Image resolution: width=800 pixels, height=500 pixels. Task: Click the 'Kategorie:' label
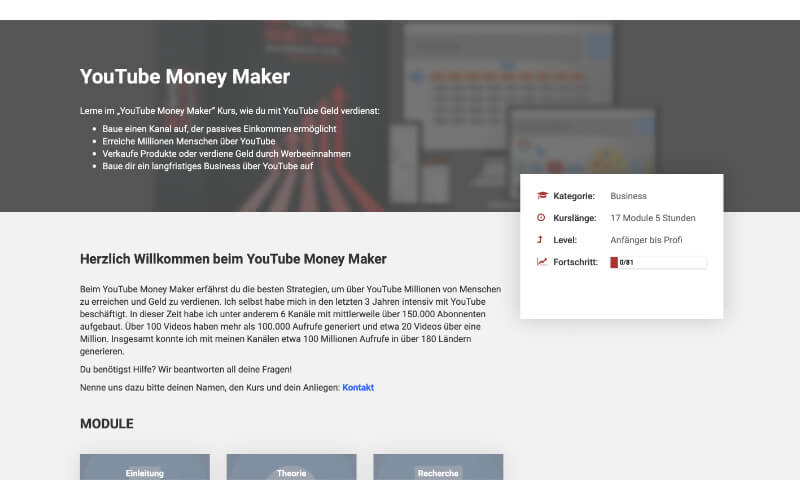573,196
